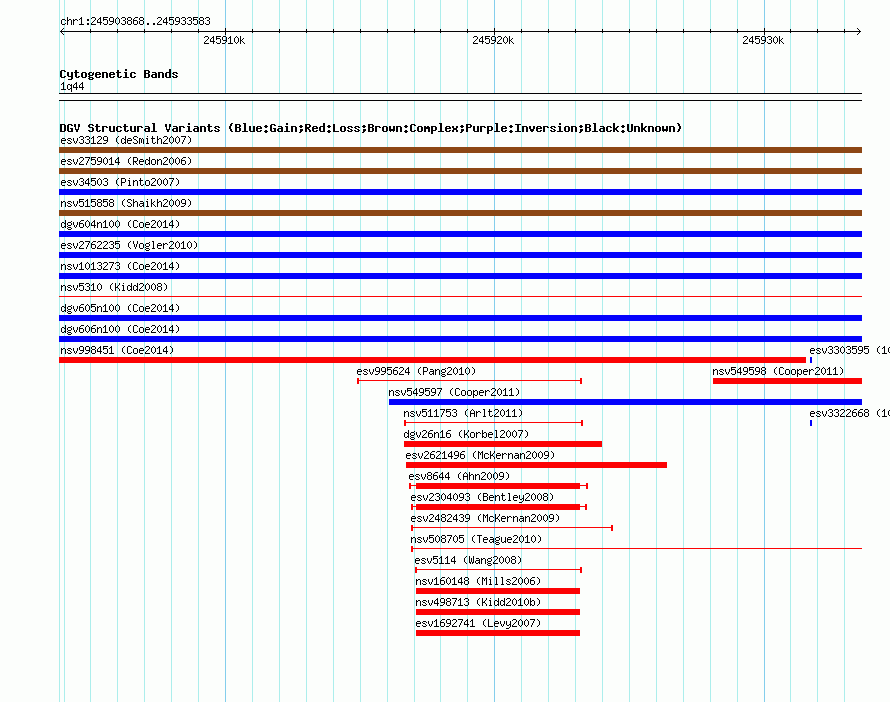Screen dimensions: 890x702
Task: Click the small blue mark of esv3322668
Action: click(x=811, y=423)
